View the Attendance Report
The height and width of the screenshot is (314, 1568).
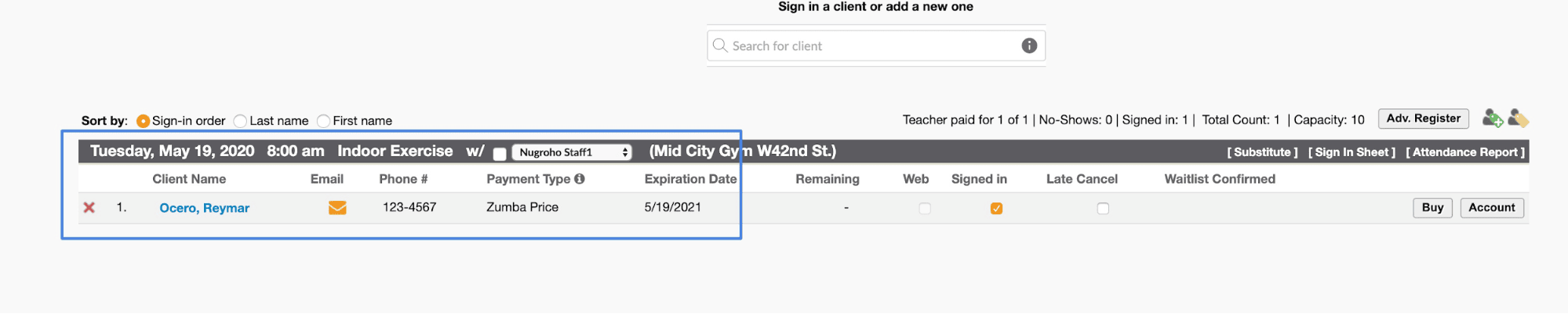click(1465, 152)
